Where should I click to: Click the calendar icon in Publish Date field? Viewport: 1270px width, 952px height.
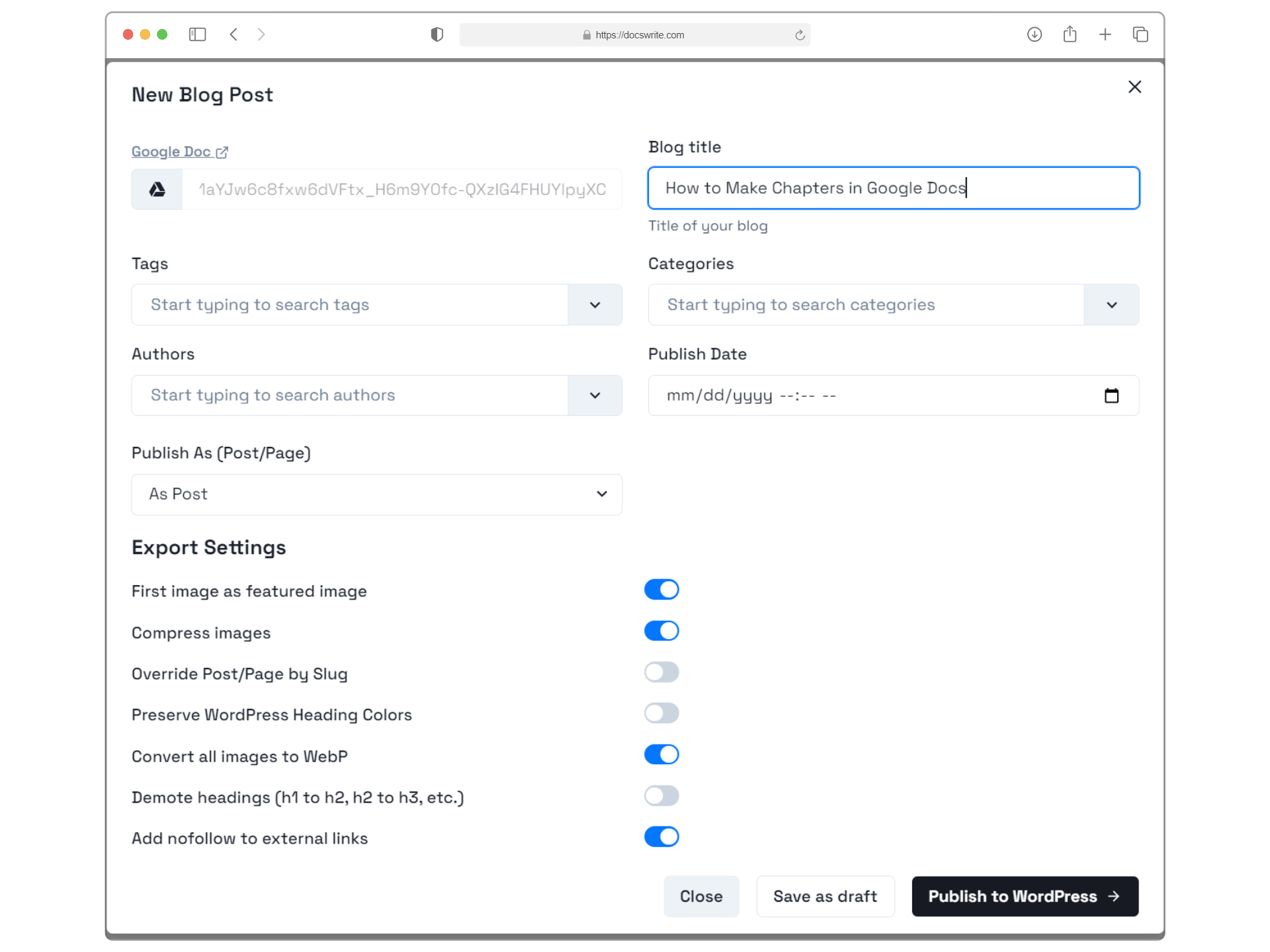pyautogui.click(x=1112, y=395)
